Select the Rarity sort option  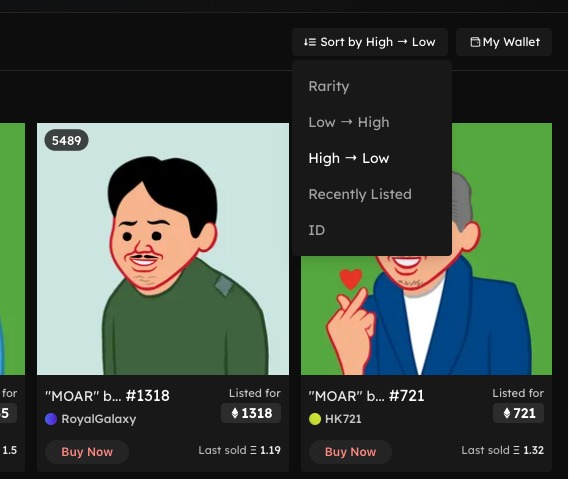point(329,86)
